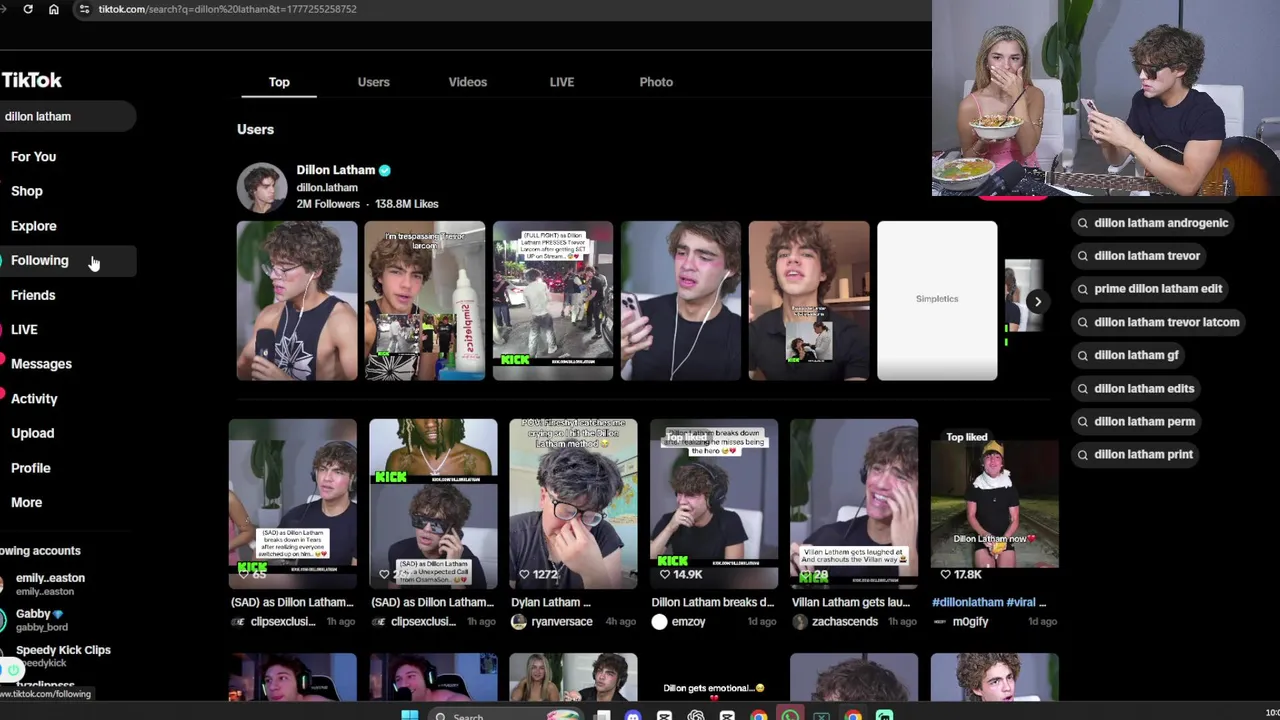Switch to the Photo tab
The height and width of the screenshot is (720, 1280).
tap(656, 82)
